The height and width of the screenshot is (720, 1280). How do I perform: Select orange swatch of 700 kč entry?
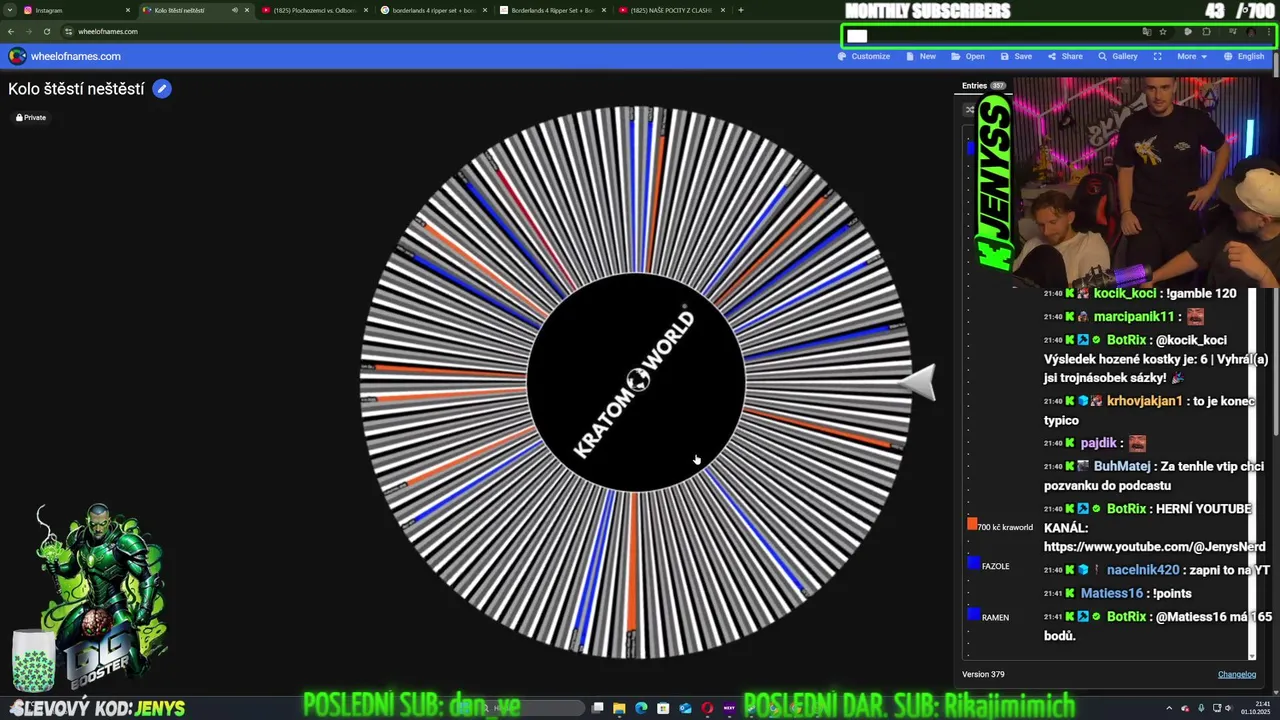coord(972,524)
